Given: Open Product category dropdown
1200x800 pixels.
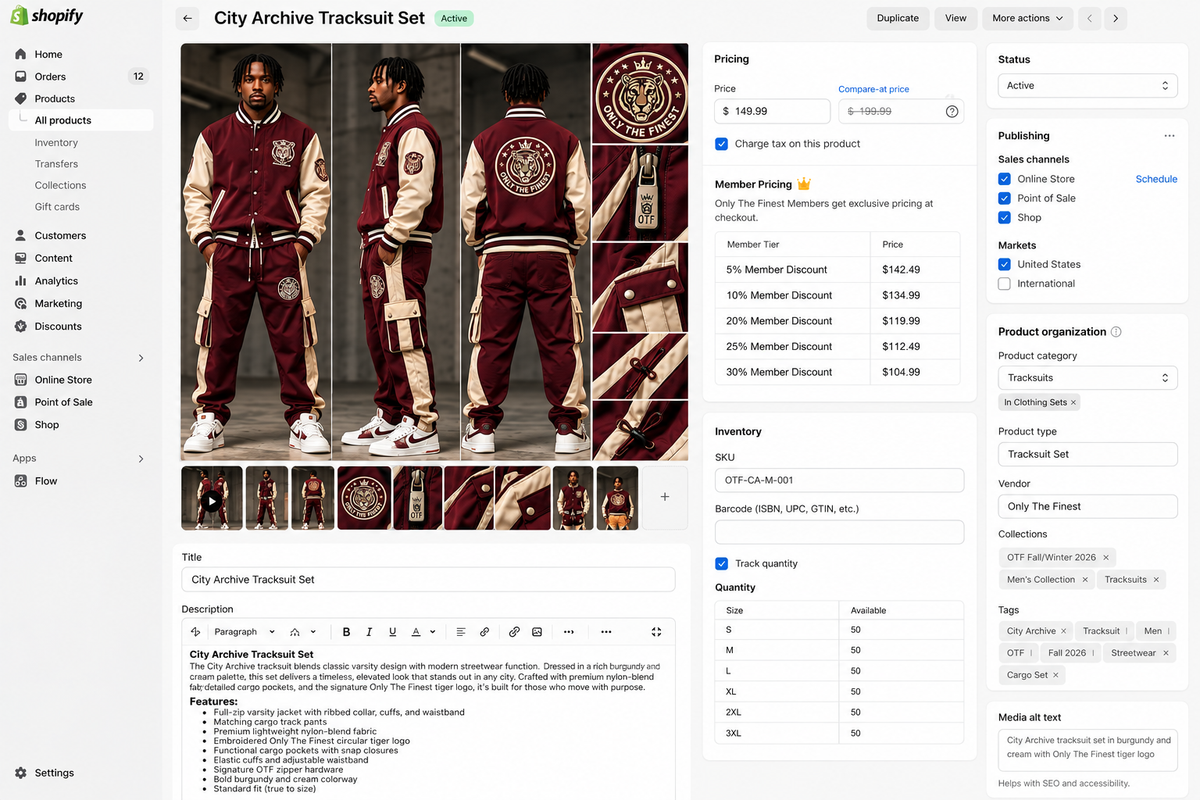Looking at the screenshot, I should pyautogui.click(x=1088, y=378).
